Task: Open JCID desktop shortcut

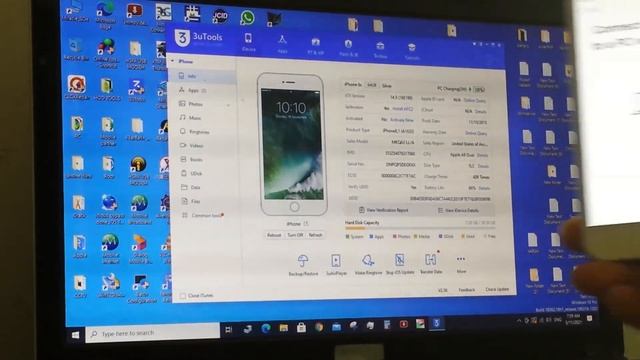Action: tap(220, 16)
